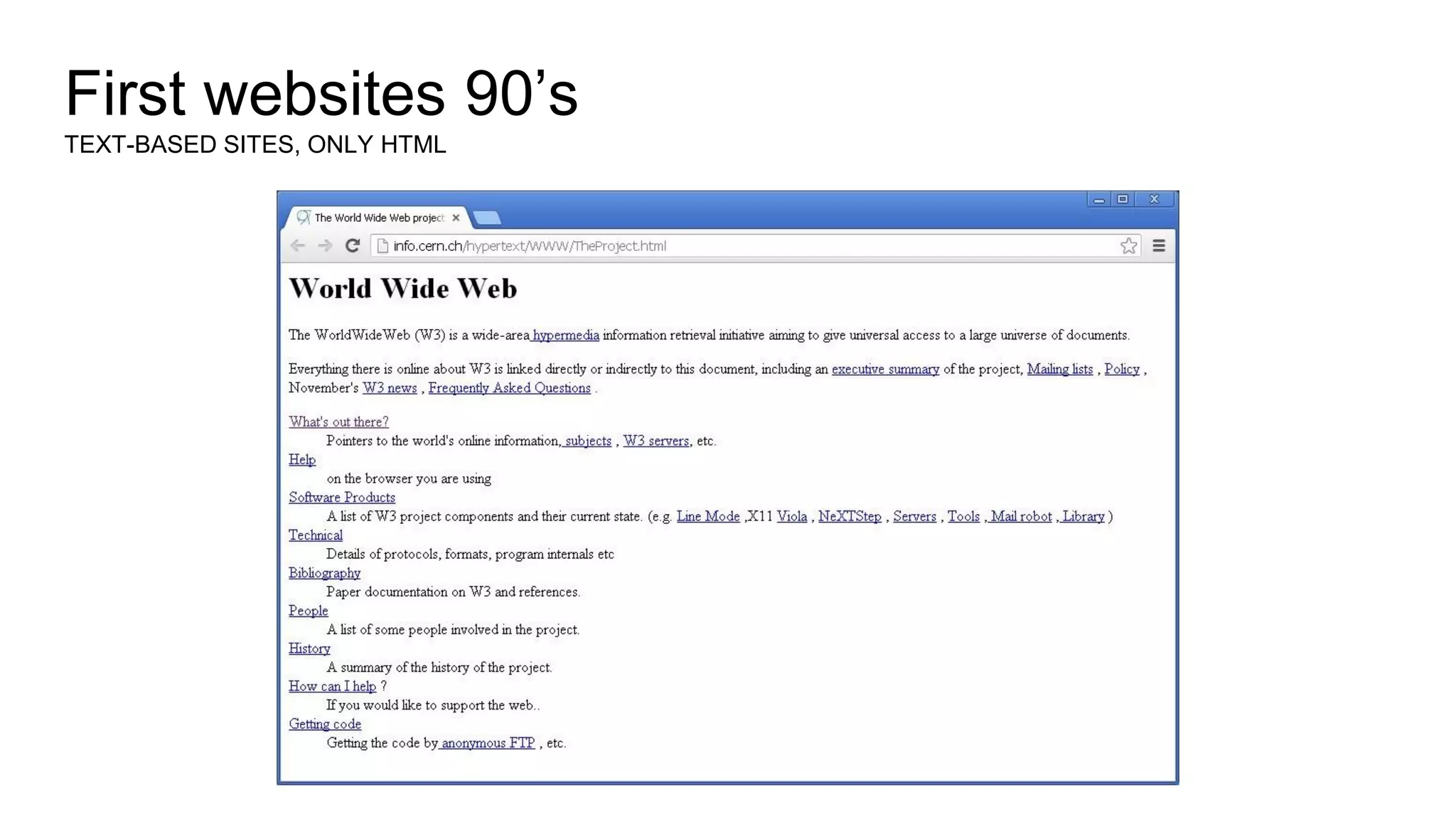
Task: Click the Help link
Action: (301, 460)
